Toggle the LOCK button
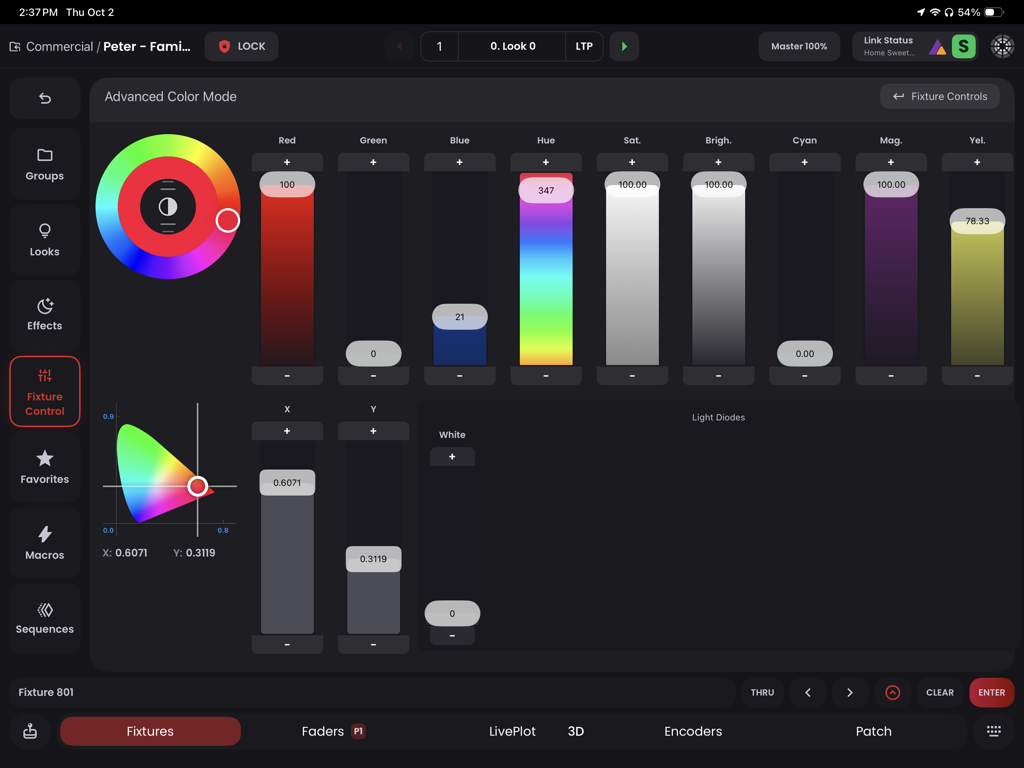The width and height of the screenshot is (1024, 768). pyautogui.click(x=241, y=46)
